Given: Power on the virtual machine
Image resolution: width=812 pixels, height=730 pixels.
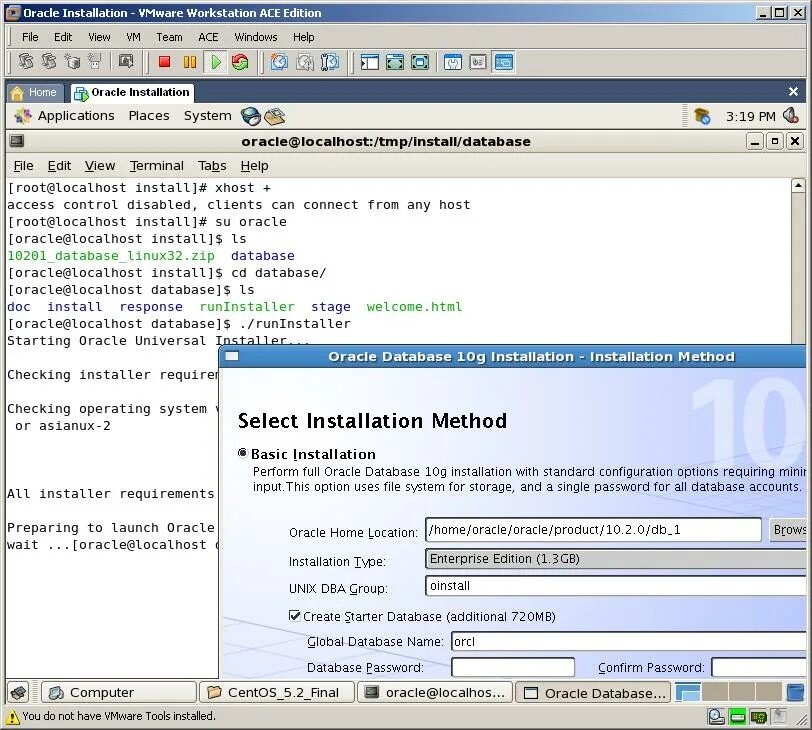Looking at the screenshot, I should (x=214, y=62).
